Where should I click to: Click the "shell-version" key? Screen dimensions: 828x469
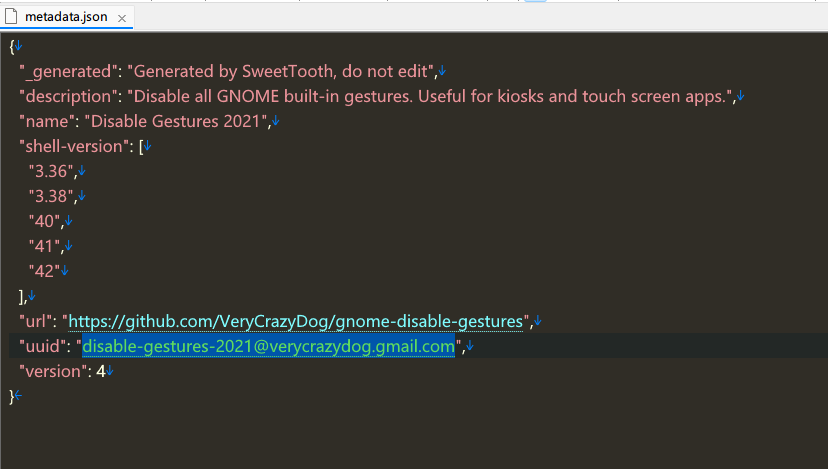click(74, 146)
